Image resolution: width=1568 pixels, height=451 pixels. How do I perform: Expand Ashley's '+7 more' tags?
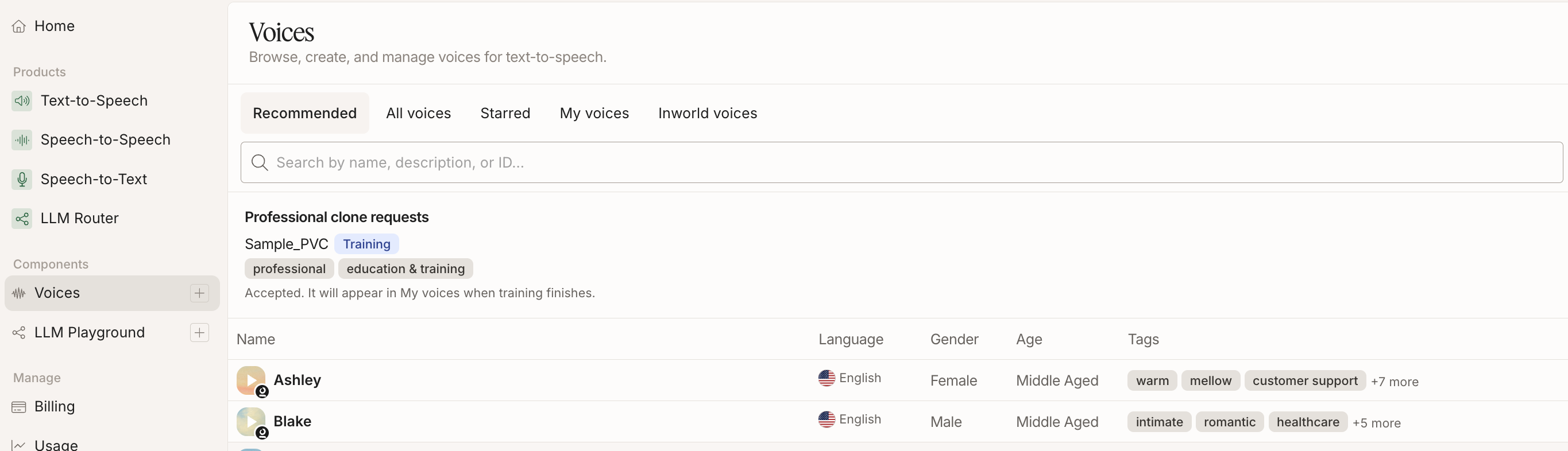tap(1395, 382)
